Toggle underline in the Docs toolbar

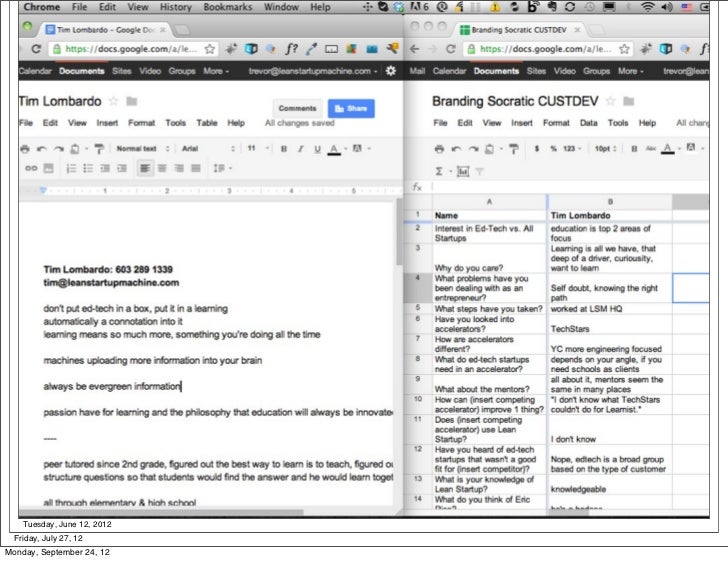(318, 149)
